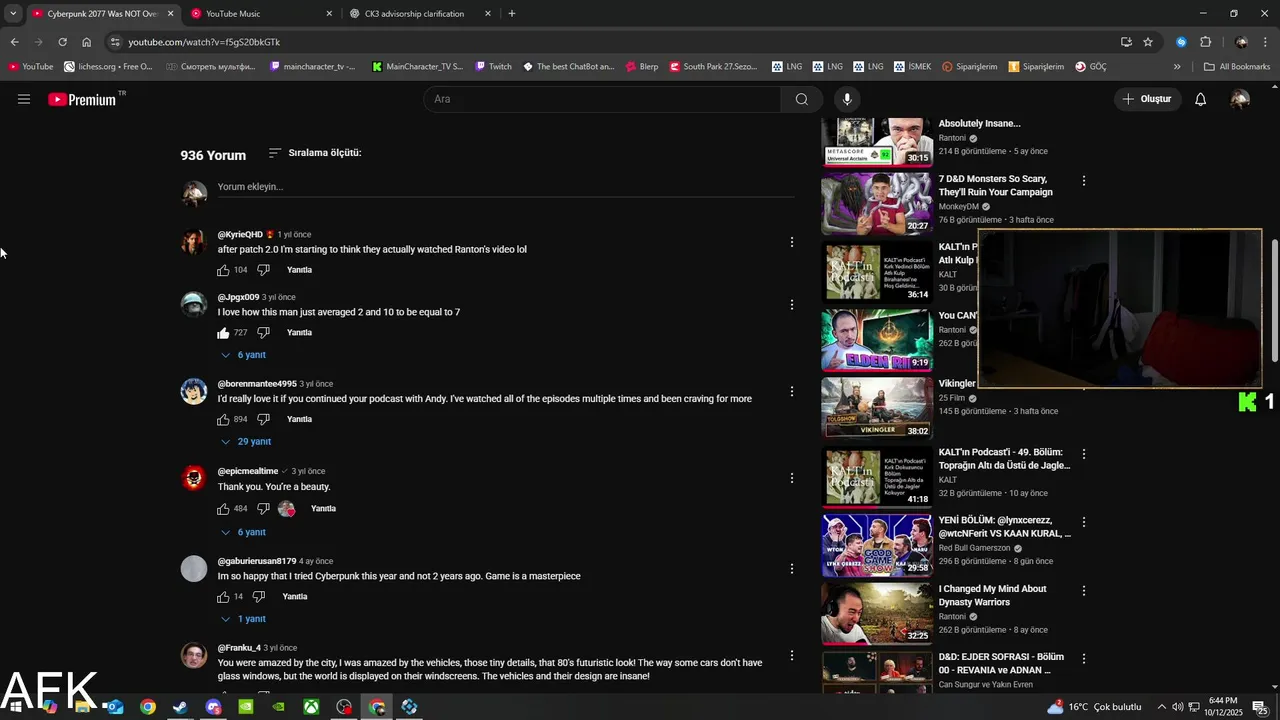This screenshot has width=1280, height=720.
Task: Open I Changed My Mind About Dynasty Warriors
Action: click(x=992, y=596)
